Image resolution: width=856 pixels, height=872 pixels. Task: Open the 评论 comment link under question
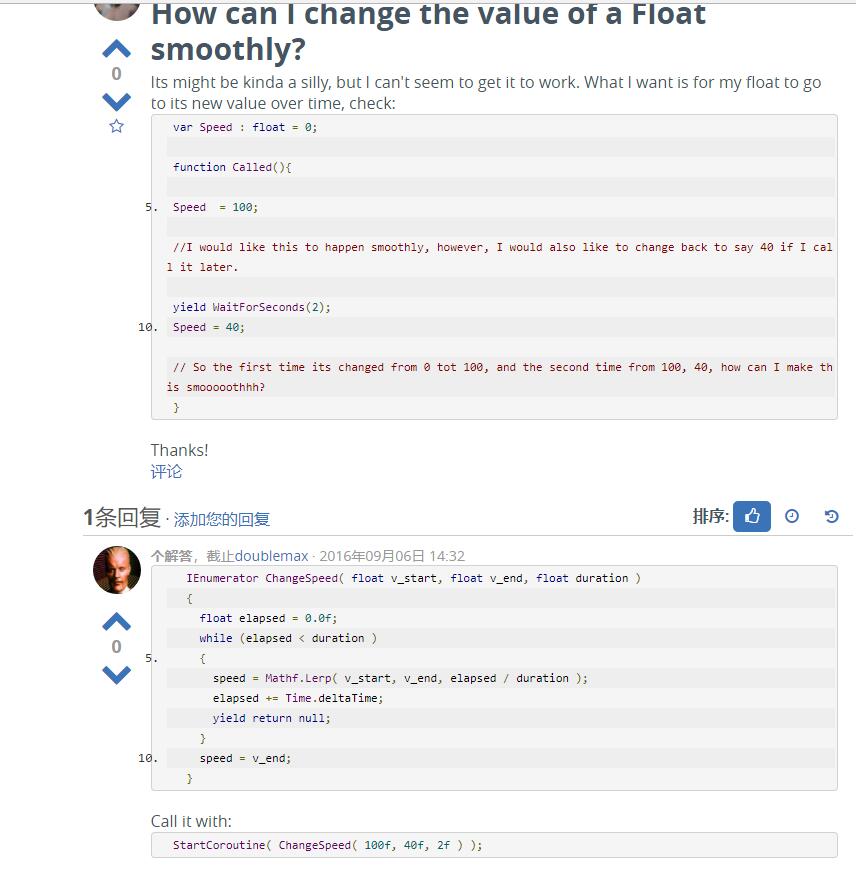point(166,472)
